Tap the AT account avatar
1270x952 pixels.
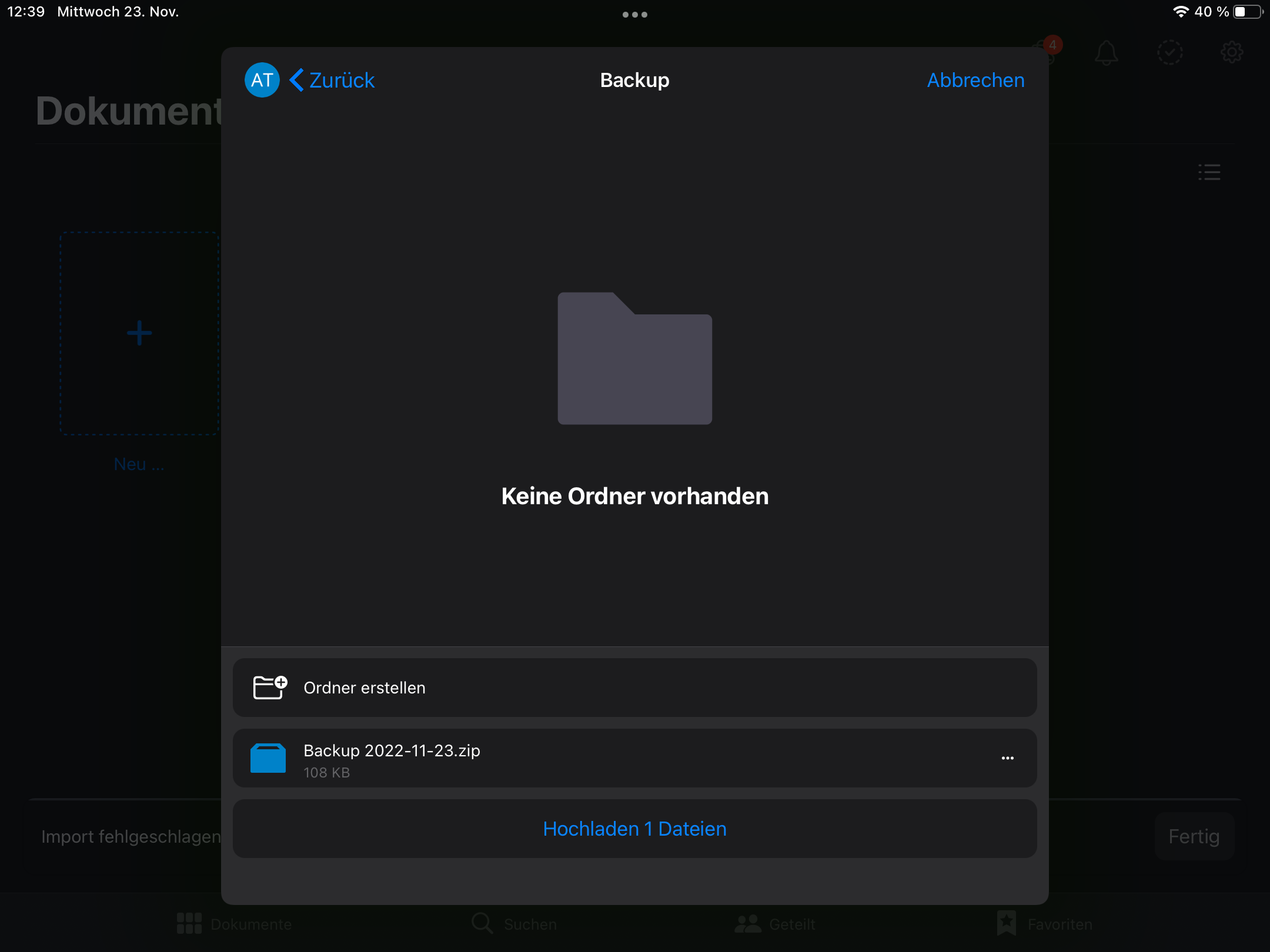point(262,80)
